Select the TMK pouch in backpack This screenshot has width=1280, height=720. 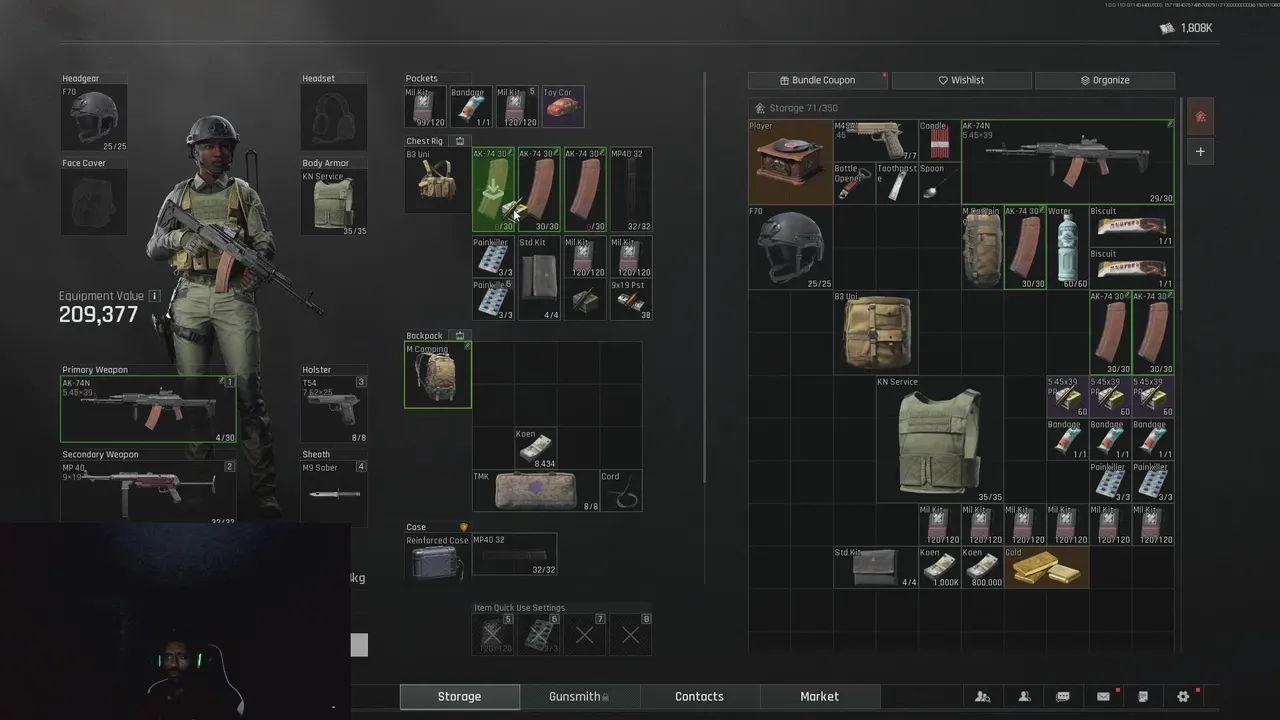pyautogui.click(x=535, y=491)
